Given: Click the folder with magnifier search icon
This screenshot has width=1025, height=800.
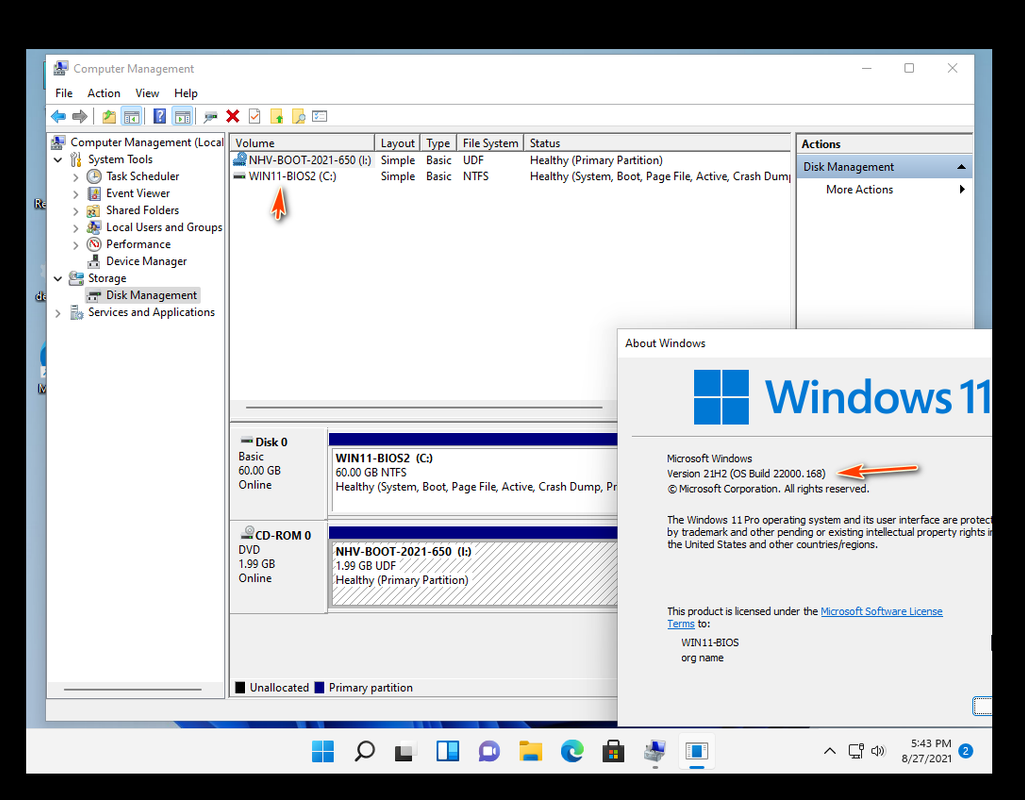Looking at the screenshot, I should pos(298,116).
